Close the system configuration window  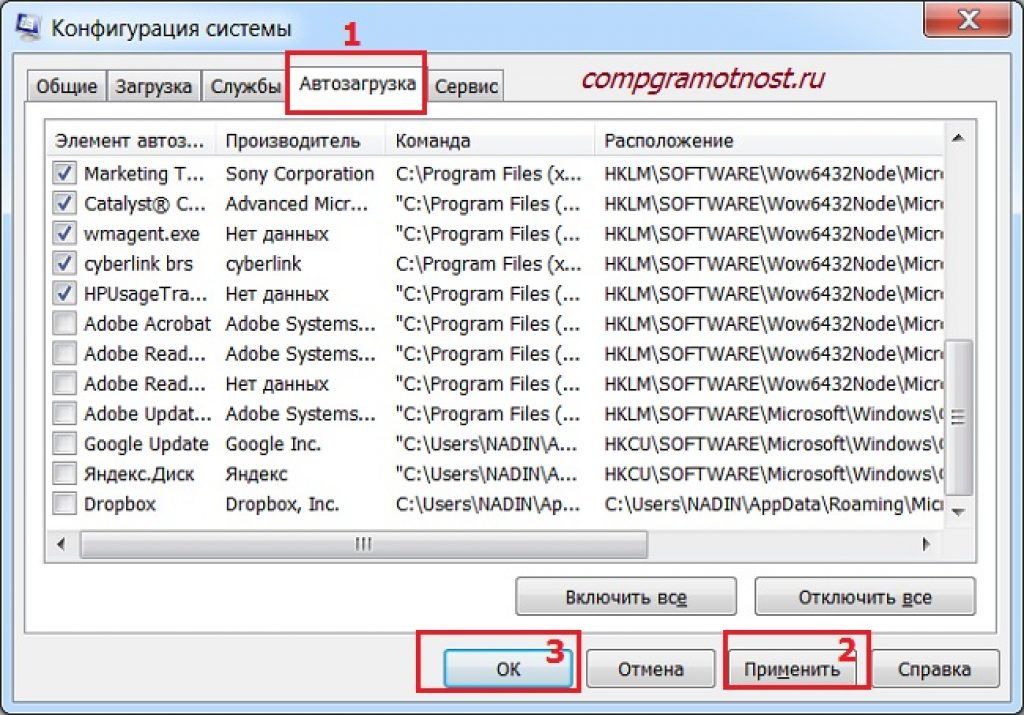click(967, 20)
